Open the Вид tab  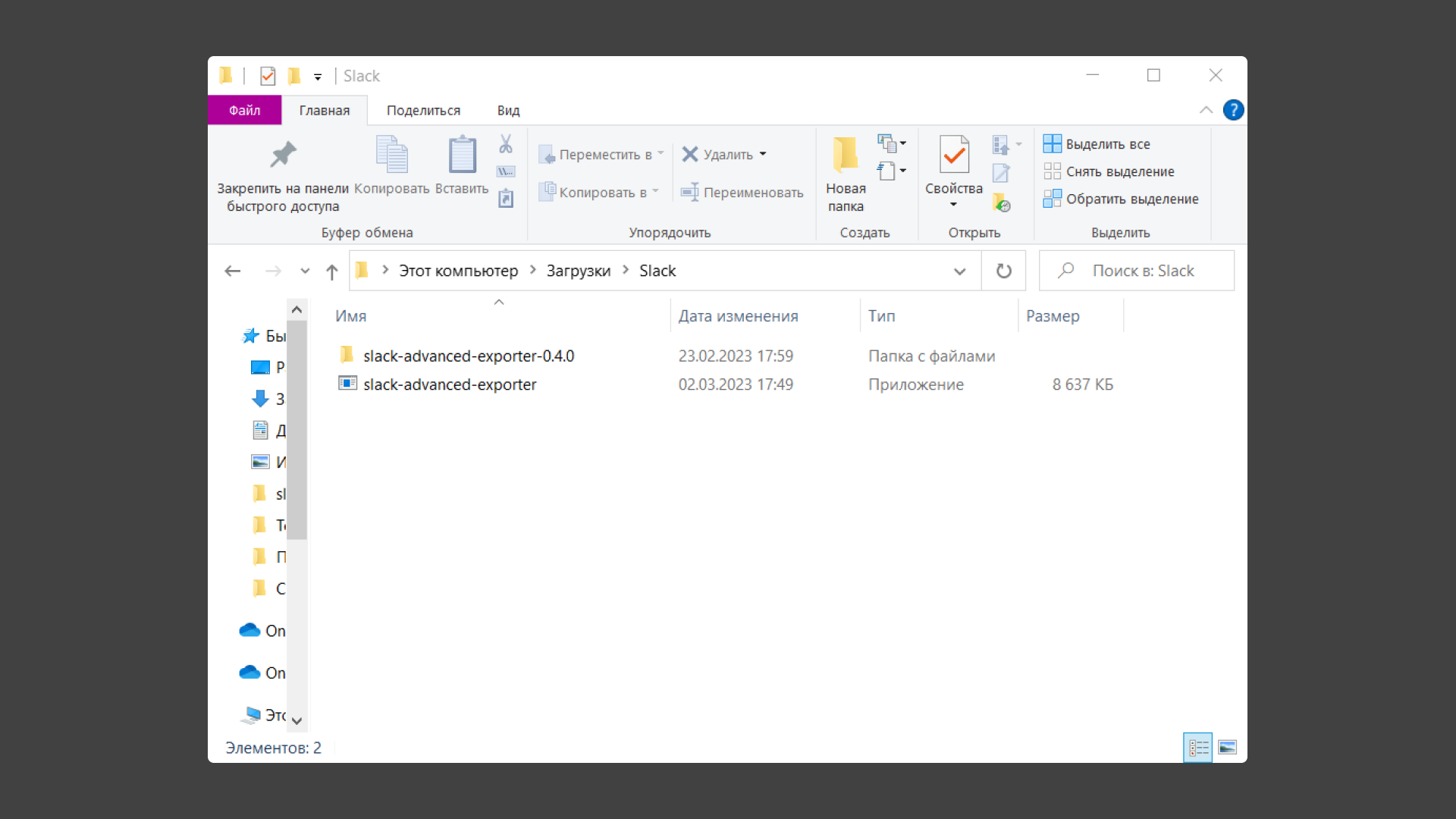point(508,111)
